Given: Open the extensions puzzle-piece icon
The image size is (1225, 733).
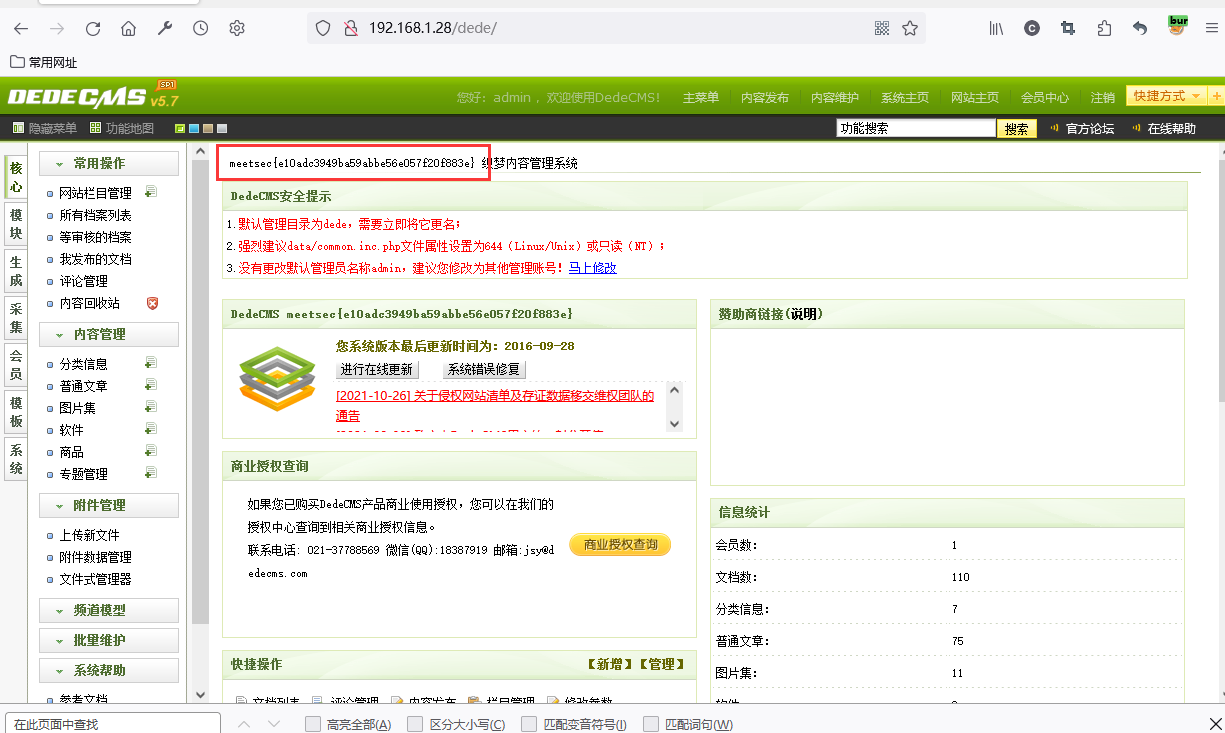Looking at the screenshot, I should click(1104, 28).
